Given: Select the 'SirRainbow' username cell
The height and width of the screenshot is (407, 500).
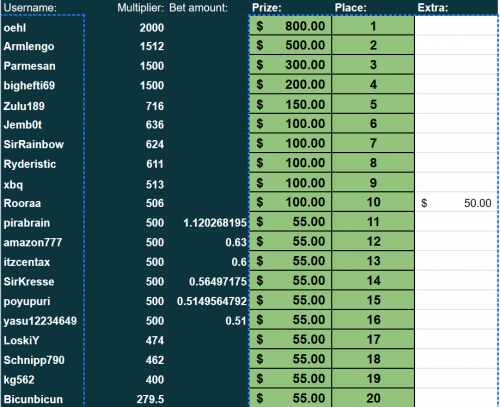Looking at the screenshot, I should (42, 144).
